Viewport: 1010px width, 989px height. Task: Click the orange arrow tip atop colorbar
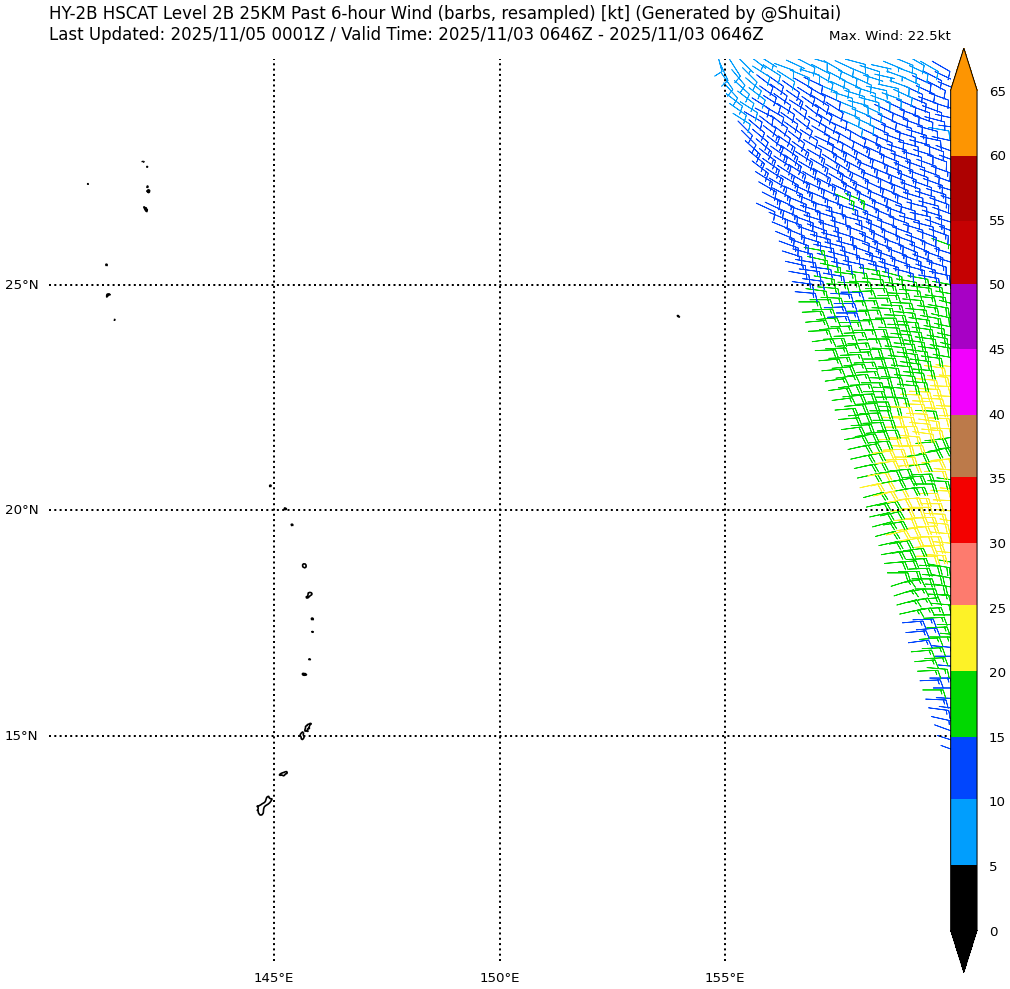click(x=963, y=70)
